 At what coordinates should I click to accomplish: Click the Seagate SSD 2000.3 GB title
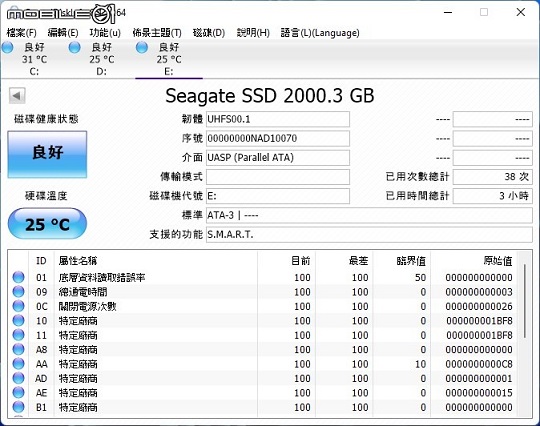pos(270,96)
